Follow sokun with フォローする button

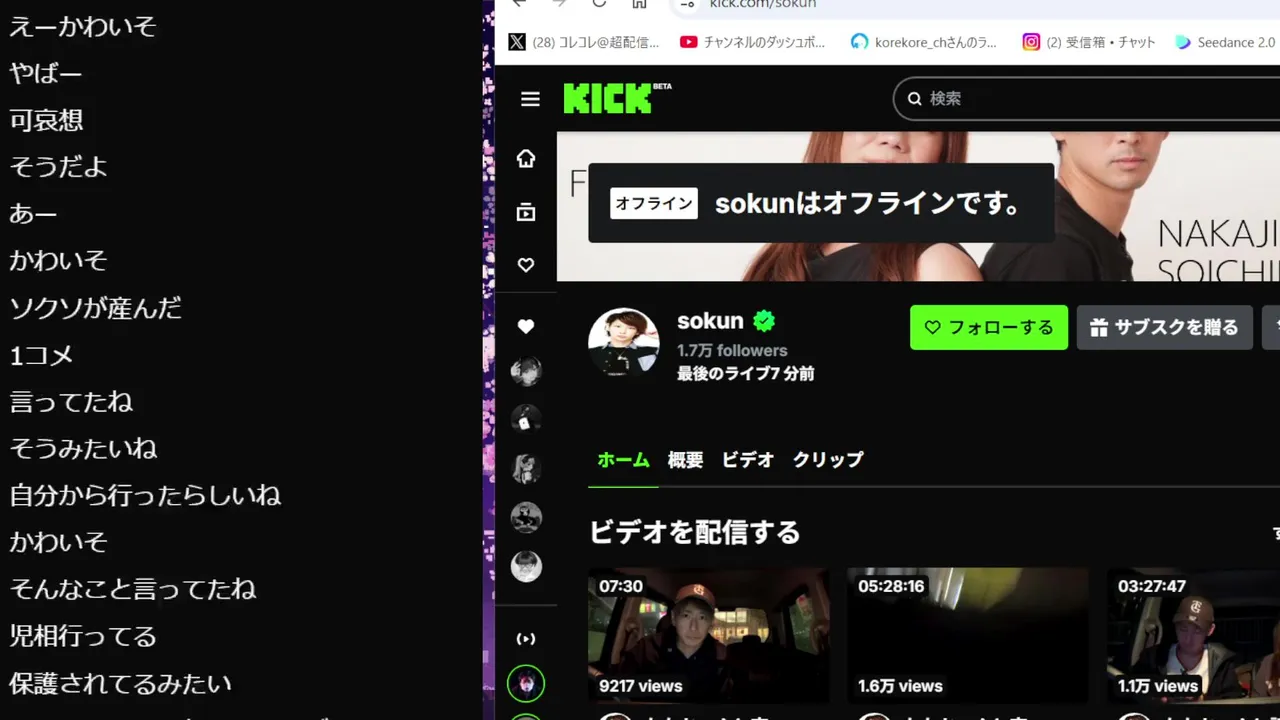click(989, 327)
